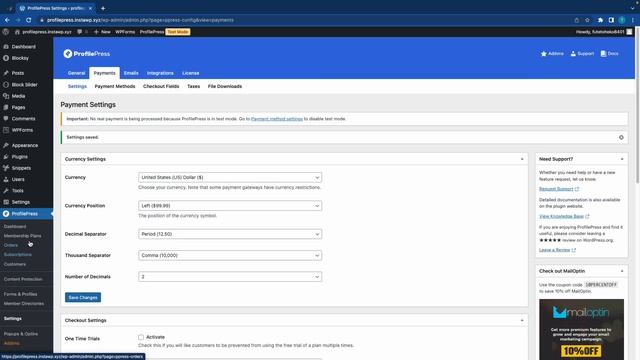
Task: Open Tools in sidebar
Action: point(18,191)
